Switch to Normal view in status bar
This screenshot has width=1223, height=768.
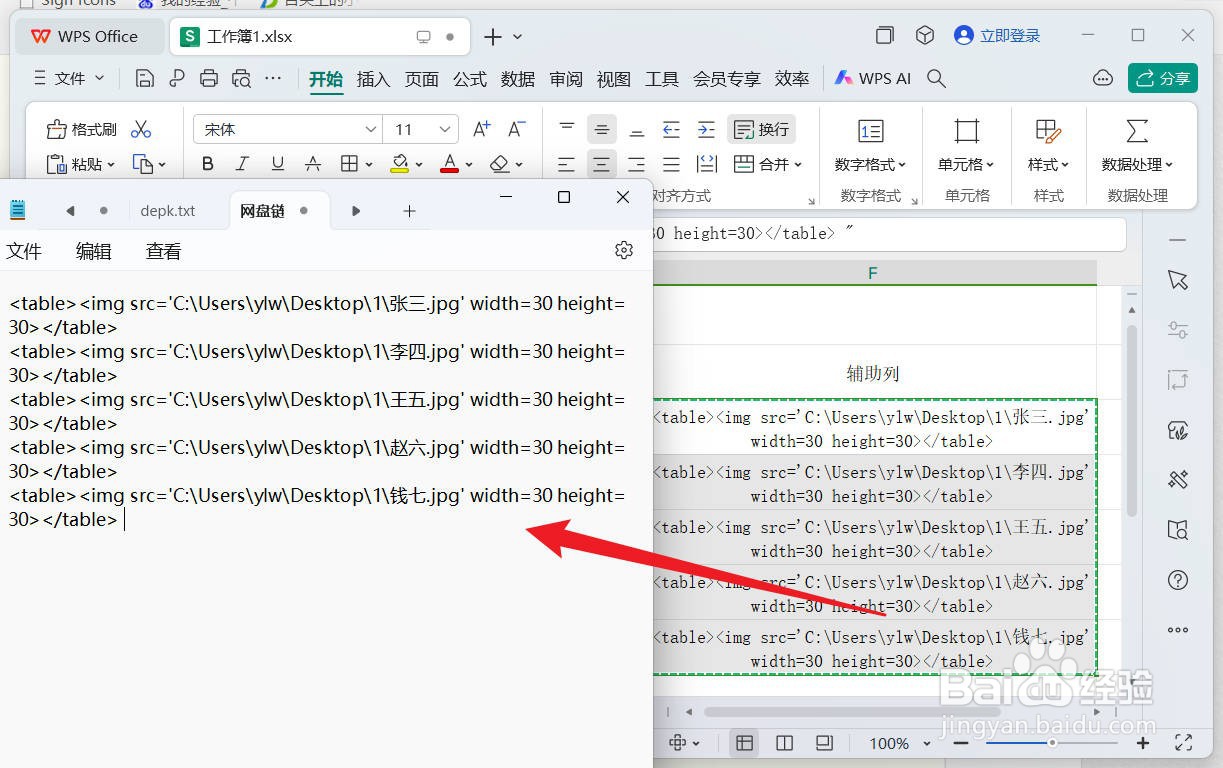pyautogui.click(x=744, y=743)
